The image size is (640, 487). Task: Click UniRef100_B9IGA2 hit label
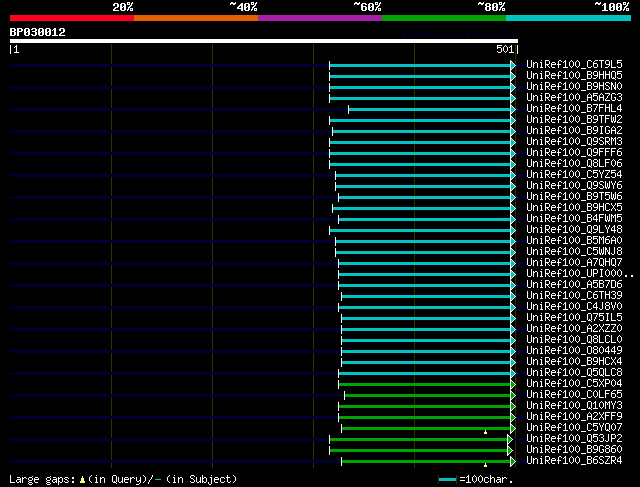574,131
